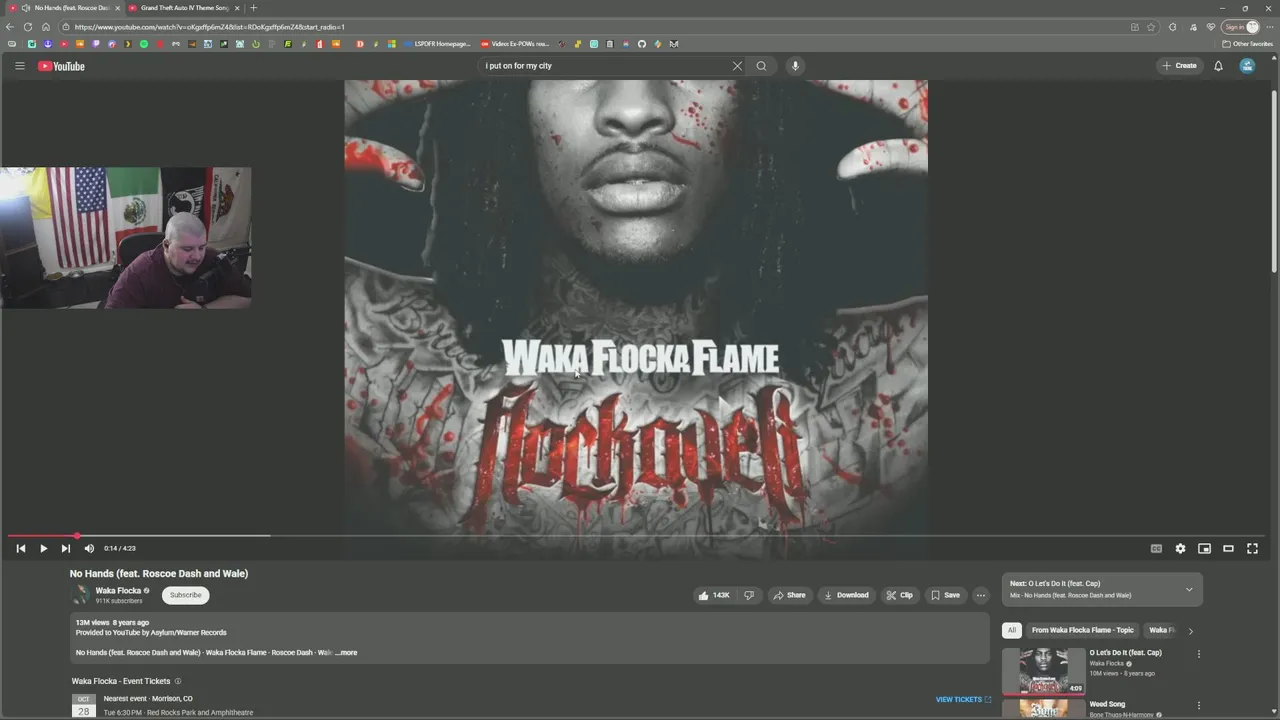Open Videos Ex-POWs bookmark

click(x=515, y=44)
